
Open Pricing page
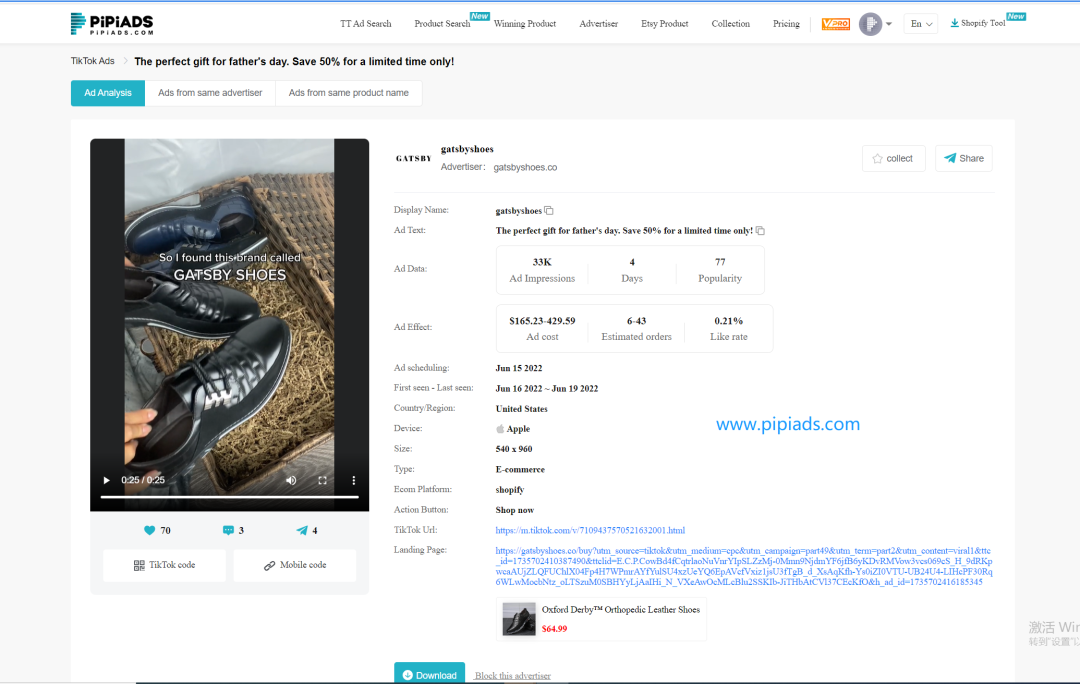786,23
